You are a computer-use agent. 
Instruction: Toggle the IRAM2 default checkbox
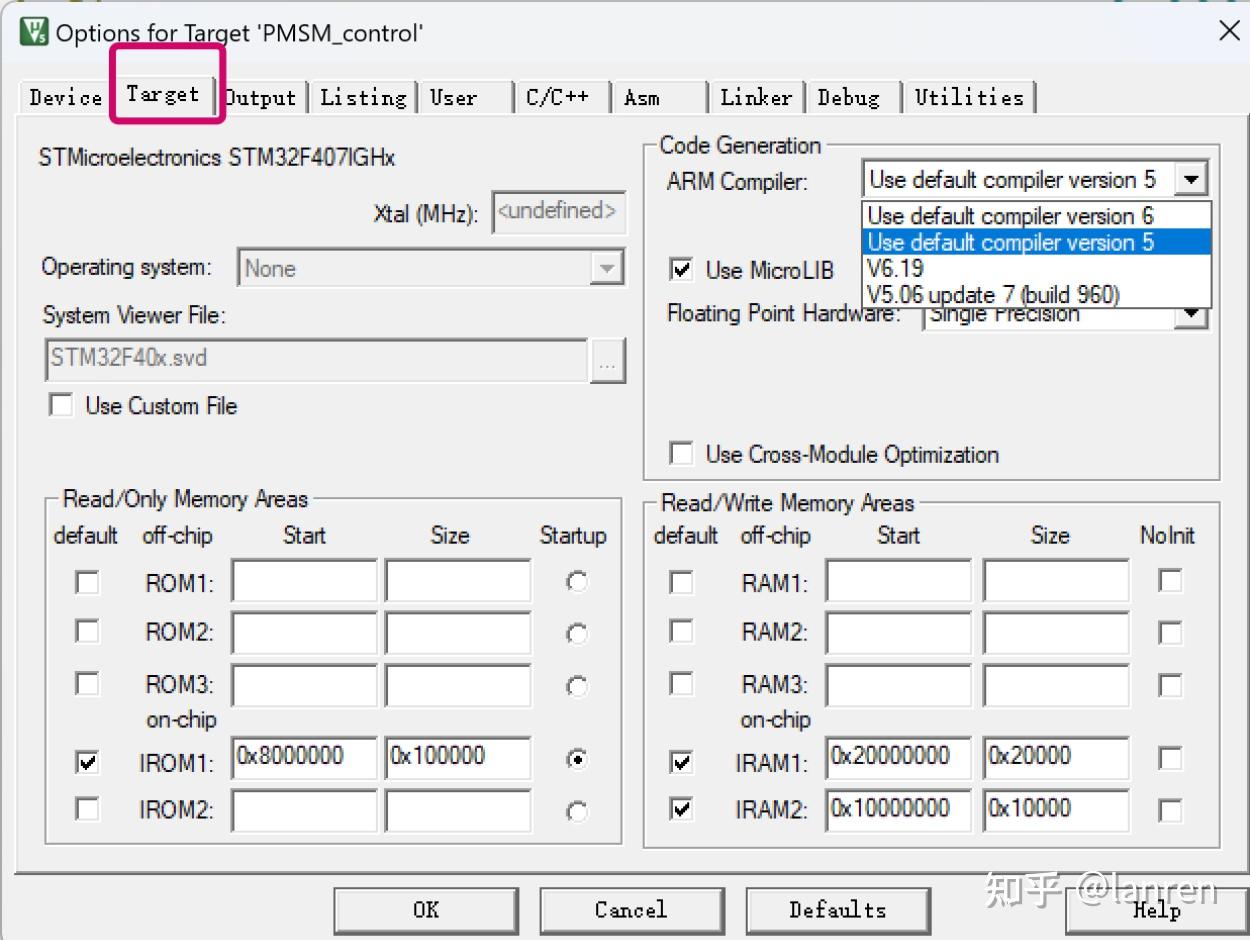(681, 808)
